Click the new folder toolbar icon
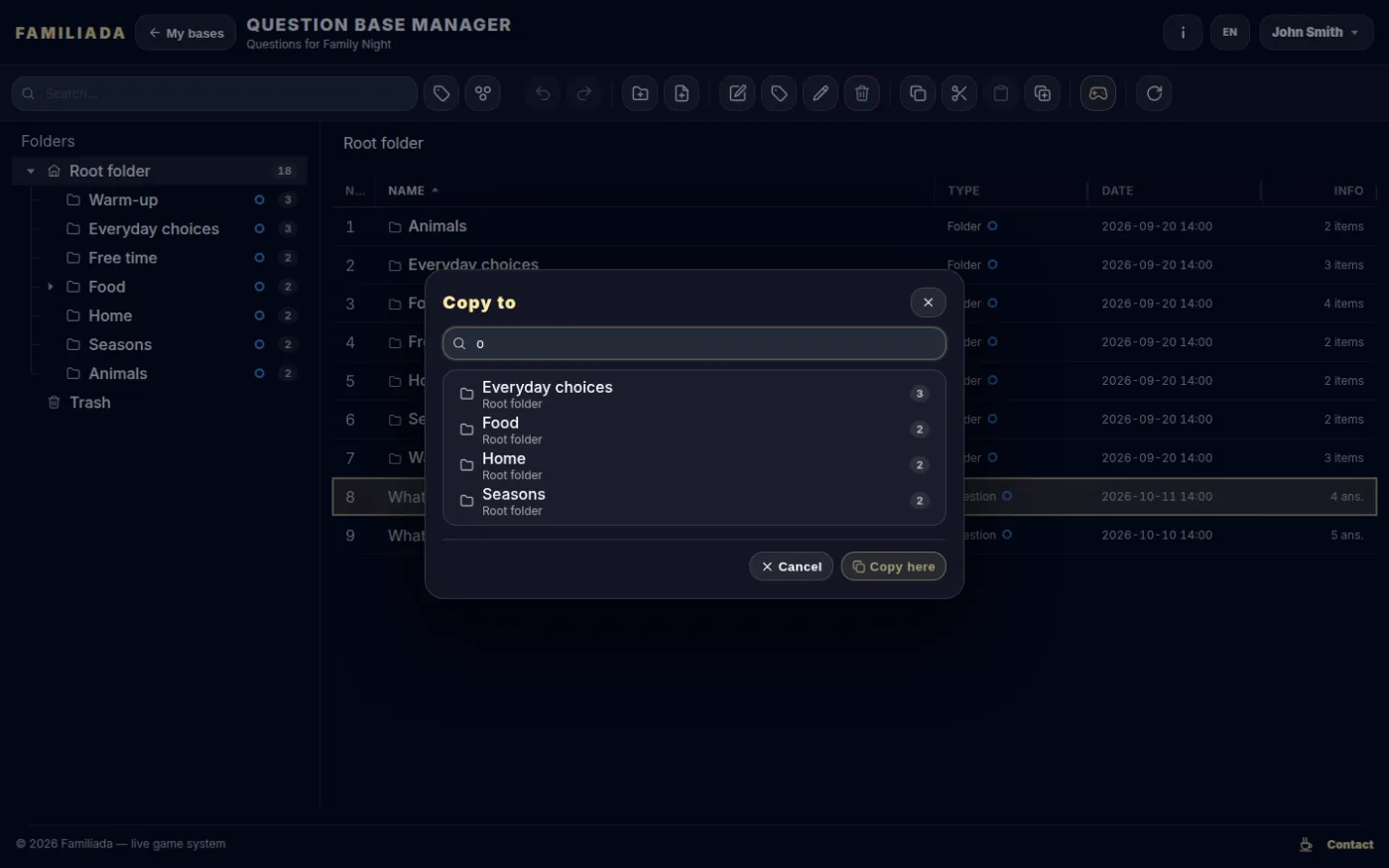 pyautogui.click(x=640, y=93)
